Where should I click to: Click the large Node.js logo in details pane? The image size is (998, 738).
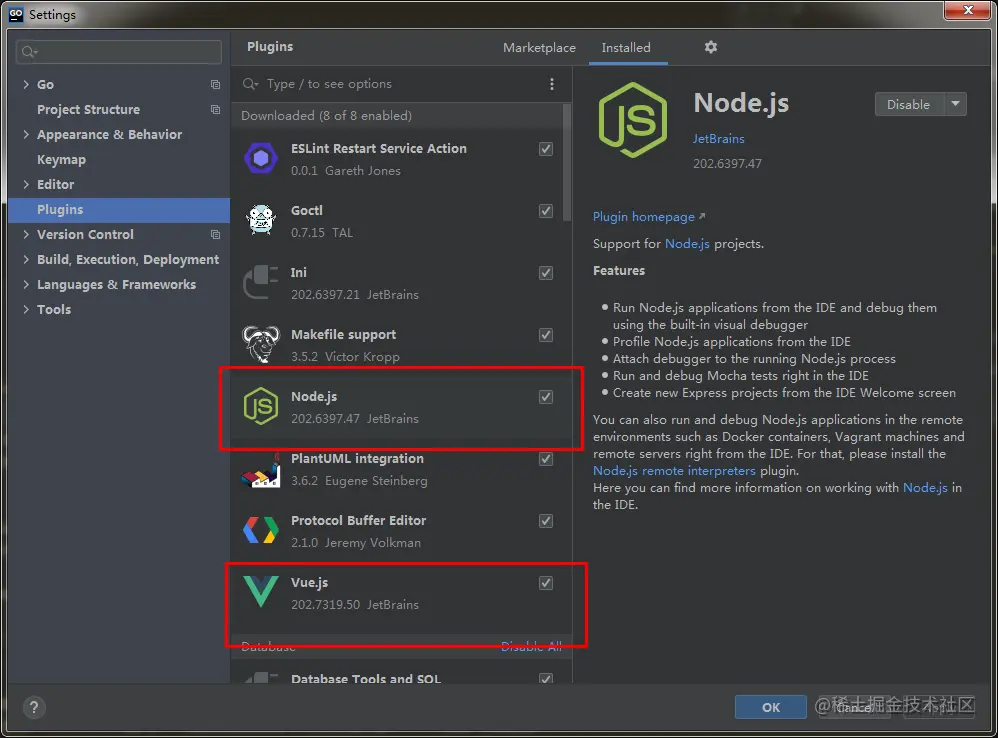click(633, 120)
